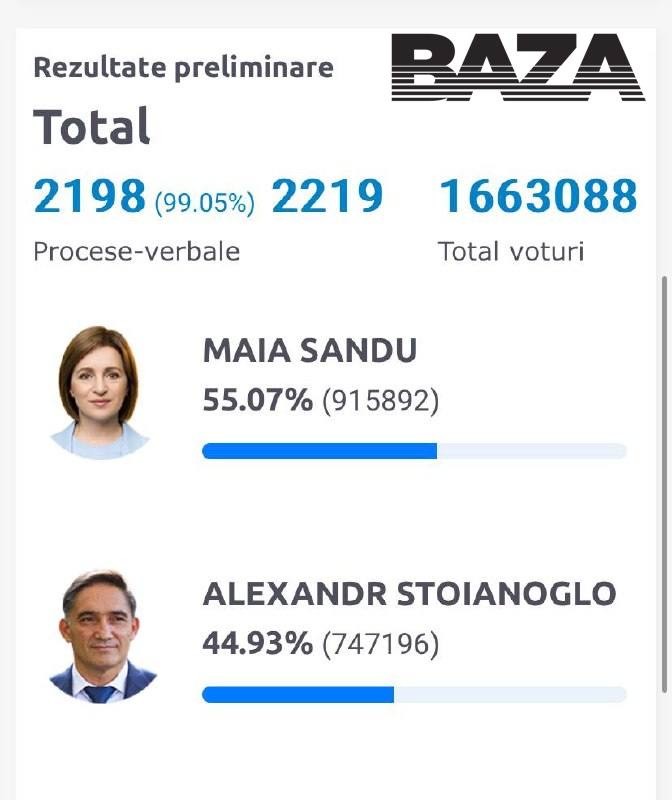Click the 1663088 total votes figure
Screen dimensions: 672x800
[539, 195]
